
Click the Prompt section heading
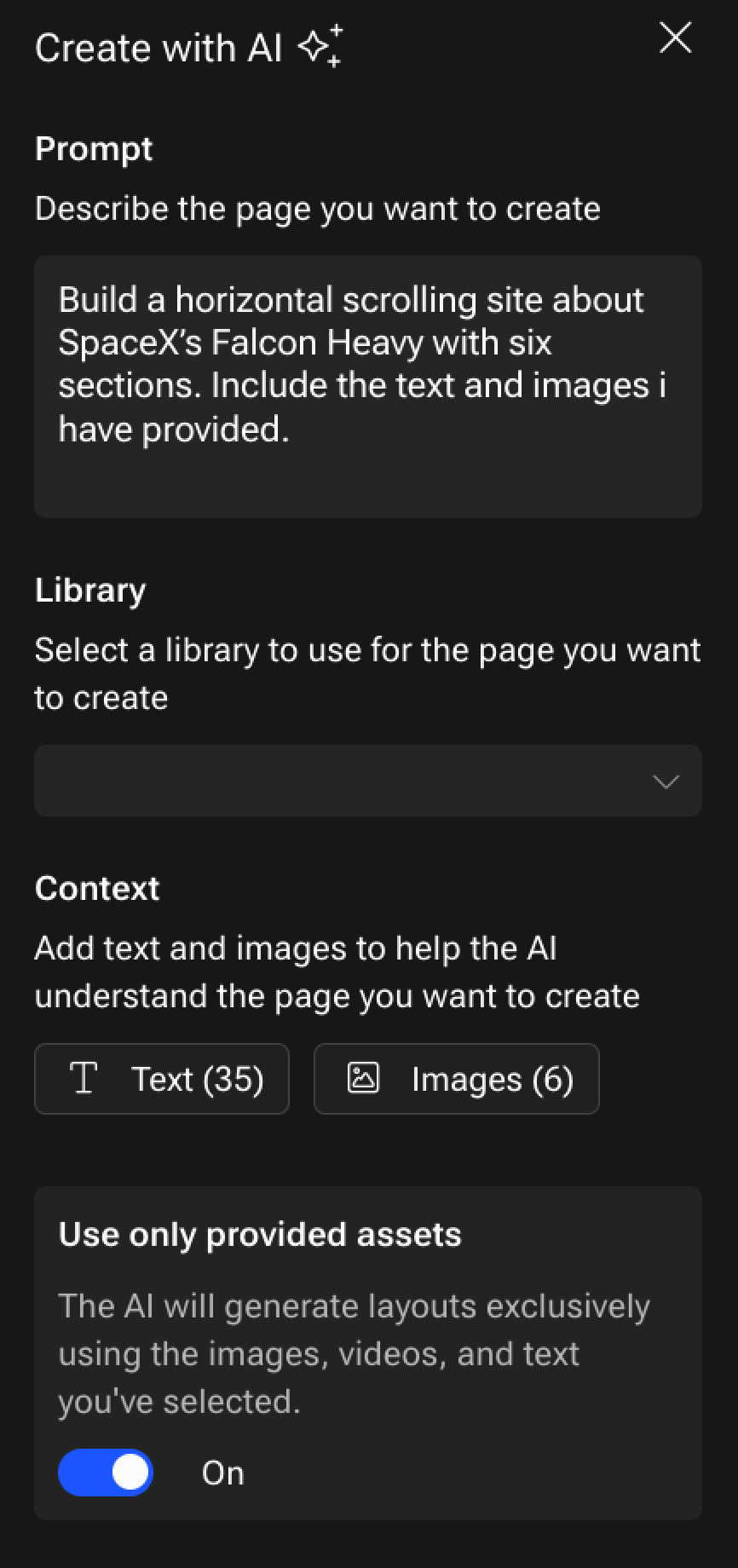pos(94,149)
